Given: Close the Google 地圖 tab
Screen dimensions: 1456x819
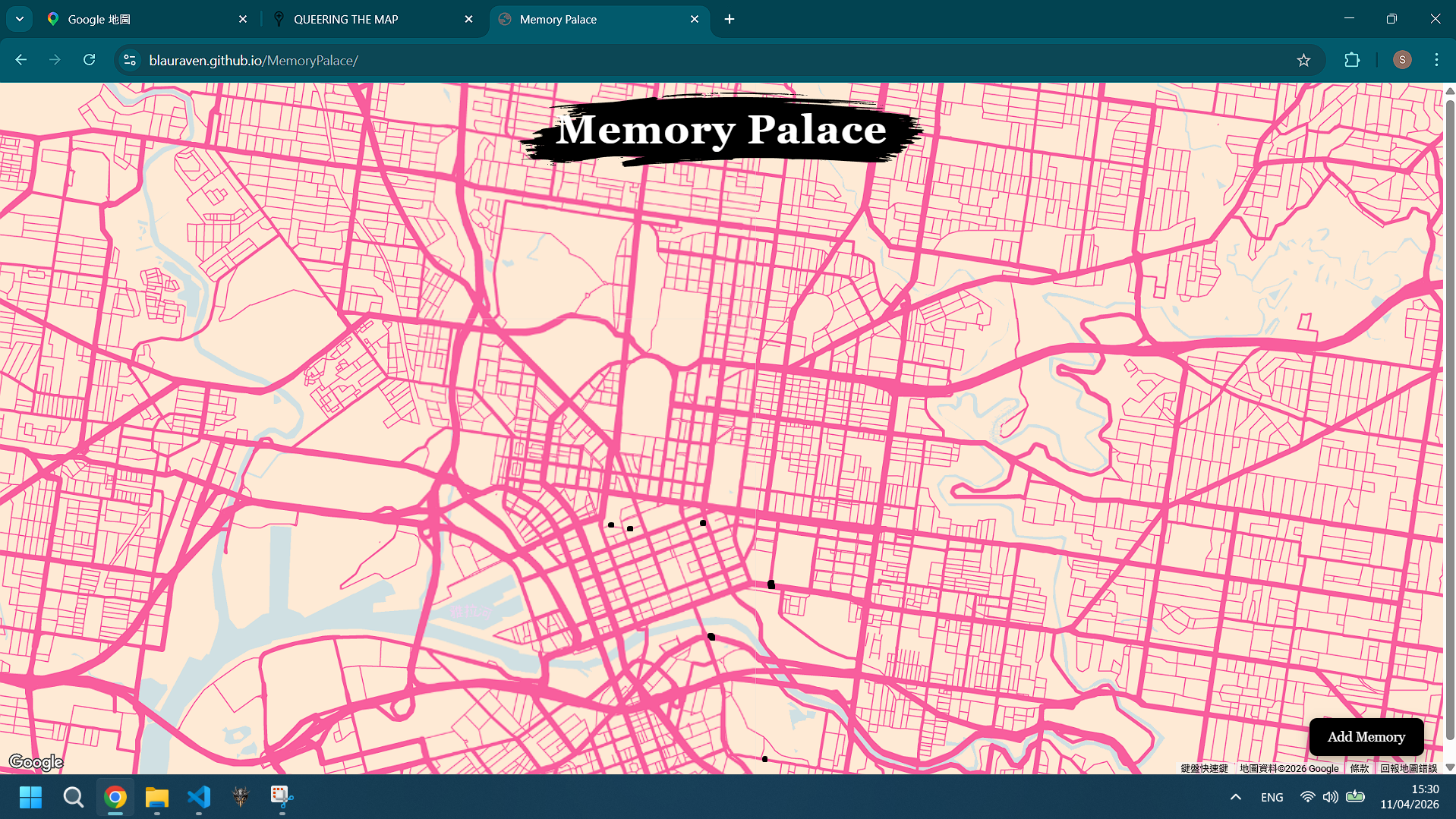Looking at the screenshot, I should click(243, 19).
